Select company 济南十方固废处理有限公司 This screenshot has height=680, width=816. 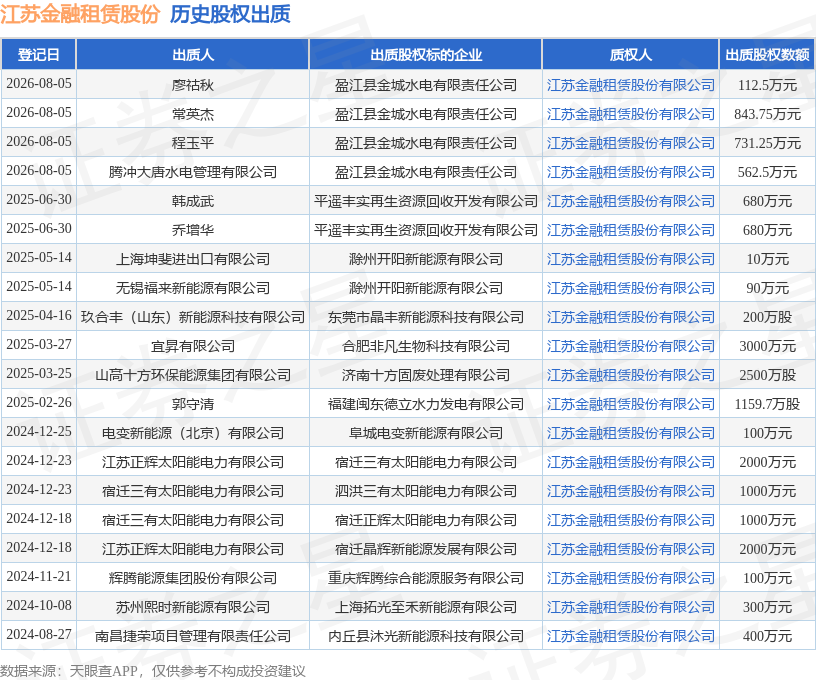click(x=426, y=375)
